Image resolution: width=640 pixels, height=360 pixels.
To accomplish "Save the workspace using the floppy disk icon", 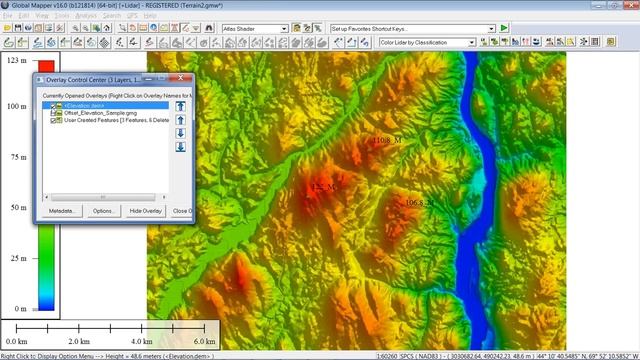I will pos(18,28).
